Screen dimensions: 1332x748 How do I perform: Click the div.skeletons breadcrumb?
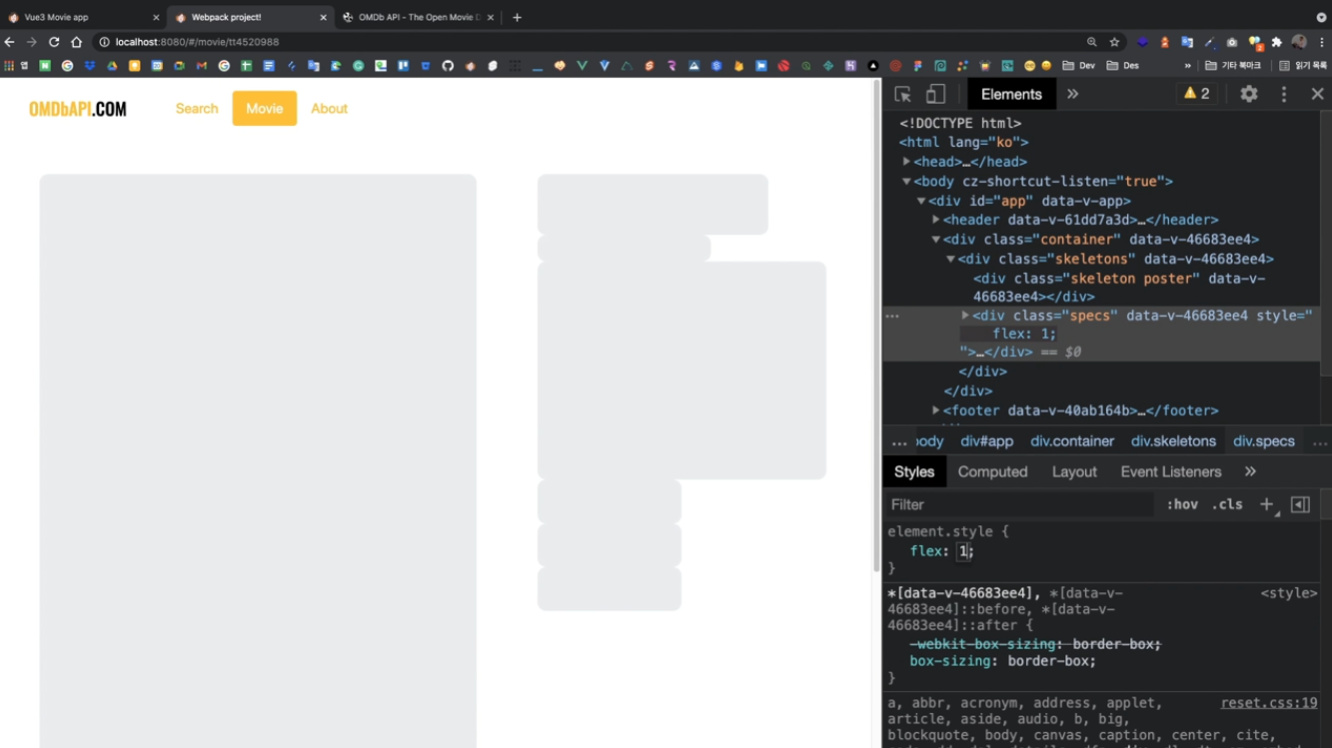(x=1173, y=441)
